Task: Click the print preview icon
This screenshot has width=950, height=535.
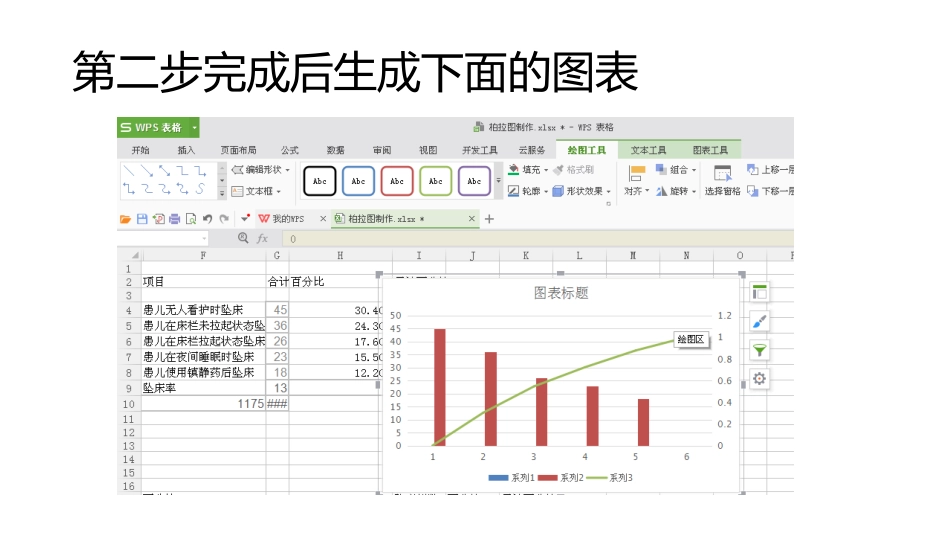Action: pyautogui.click(x=191, y=219)
